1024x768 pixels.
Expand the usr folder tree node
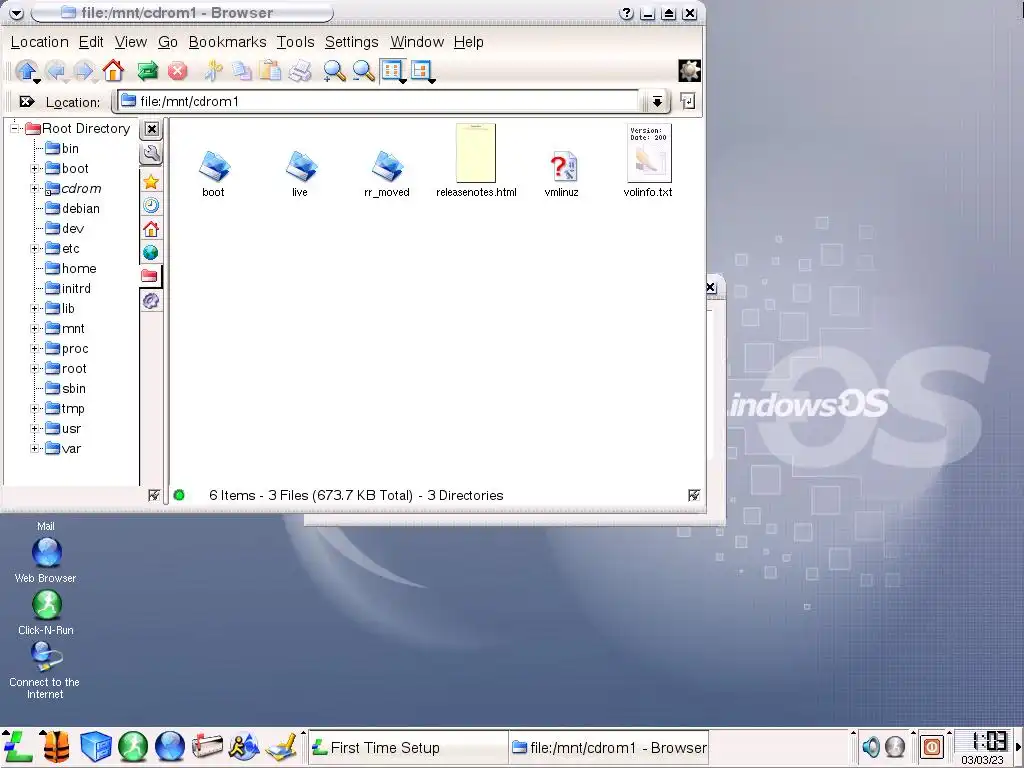(x=35, y=429)
